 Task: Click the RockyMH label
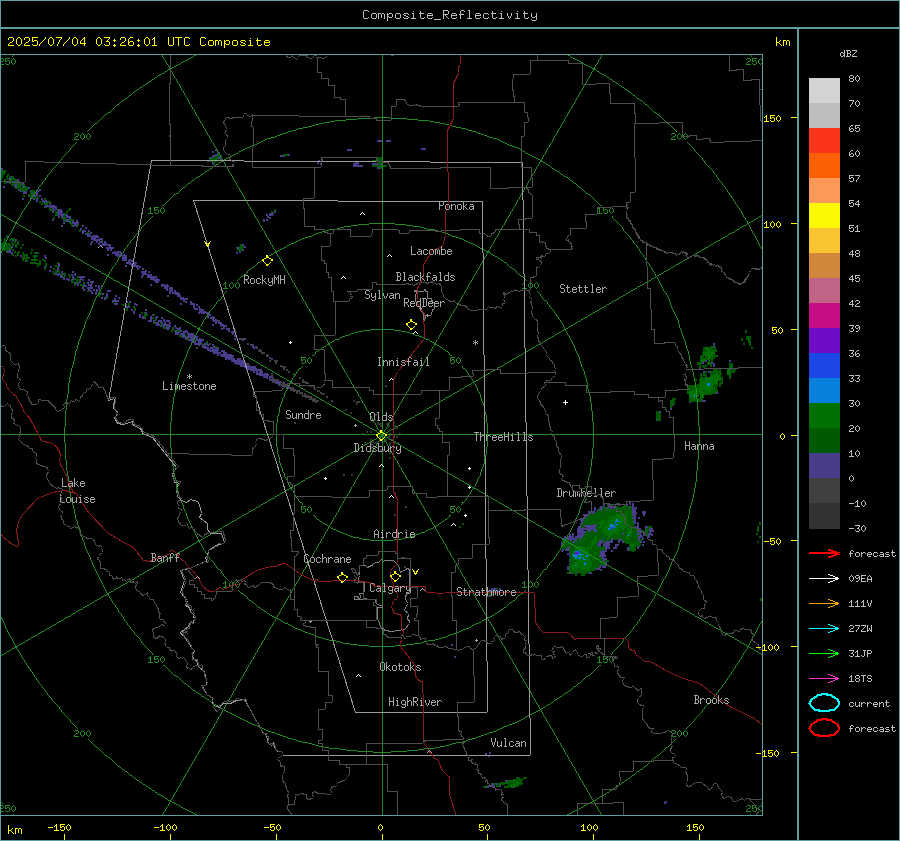tap(264, 280)
